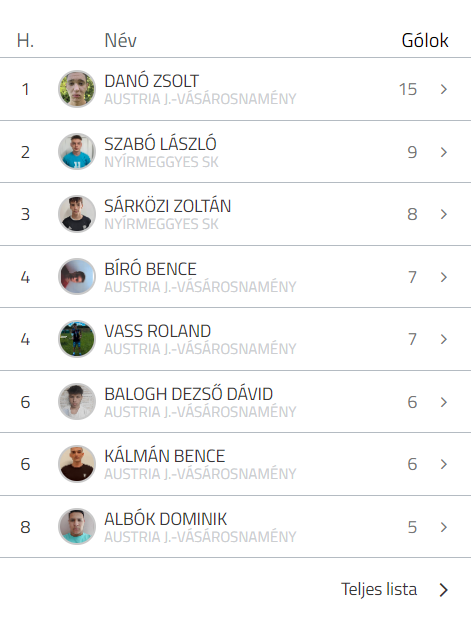The height and width of the screenshot is (630, 475).
Task: Open the Teljes lista link
Action: coord(379,589)
